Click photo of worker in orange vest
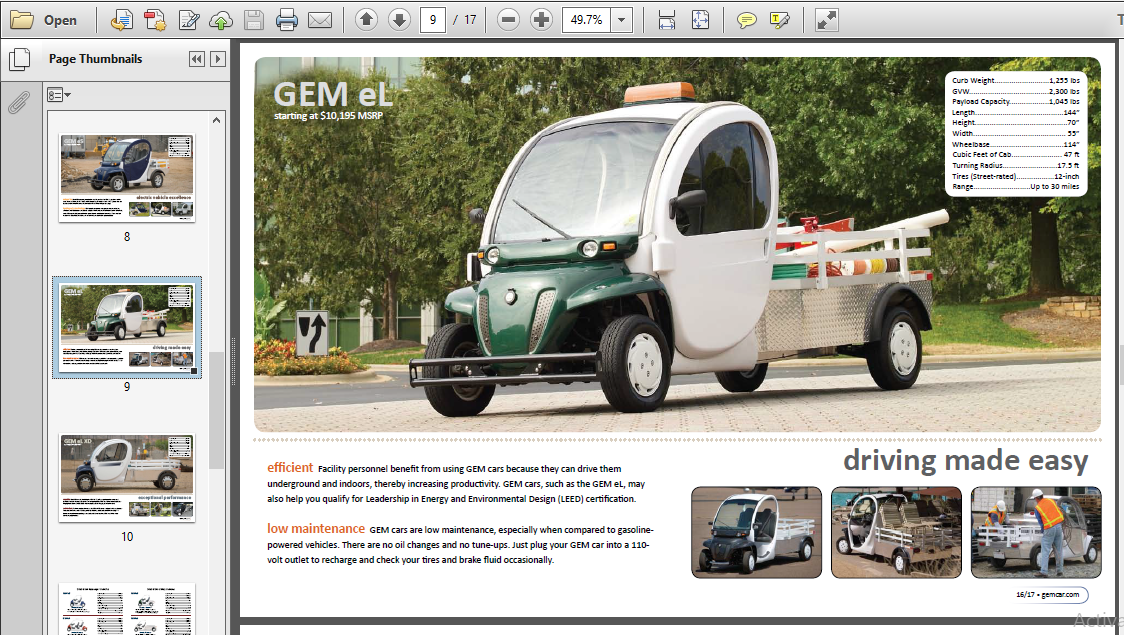Screen dimensions: 1124x635 click(x=1036, y=532)
